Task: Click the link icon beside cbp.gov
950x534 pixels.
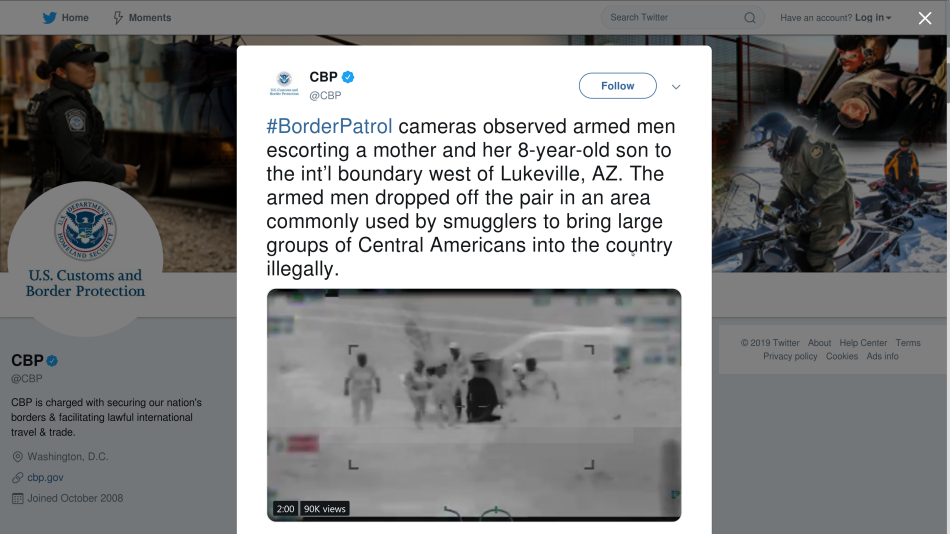Action: (18, 478)
